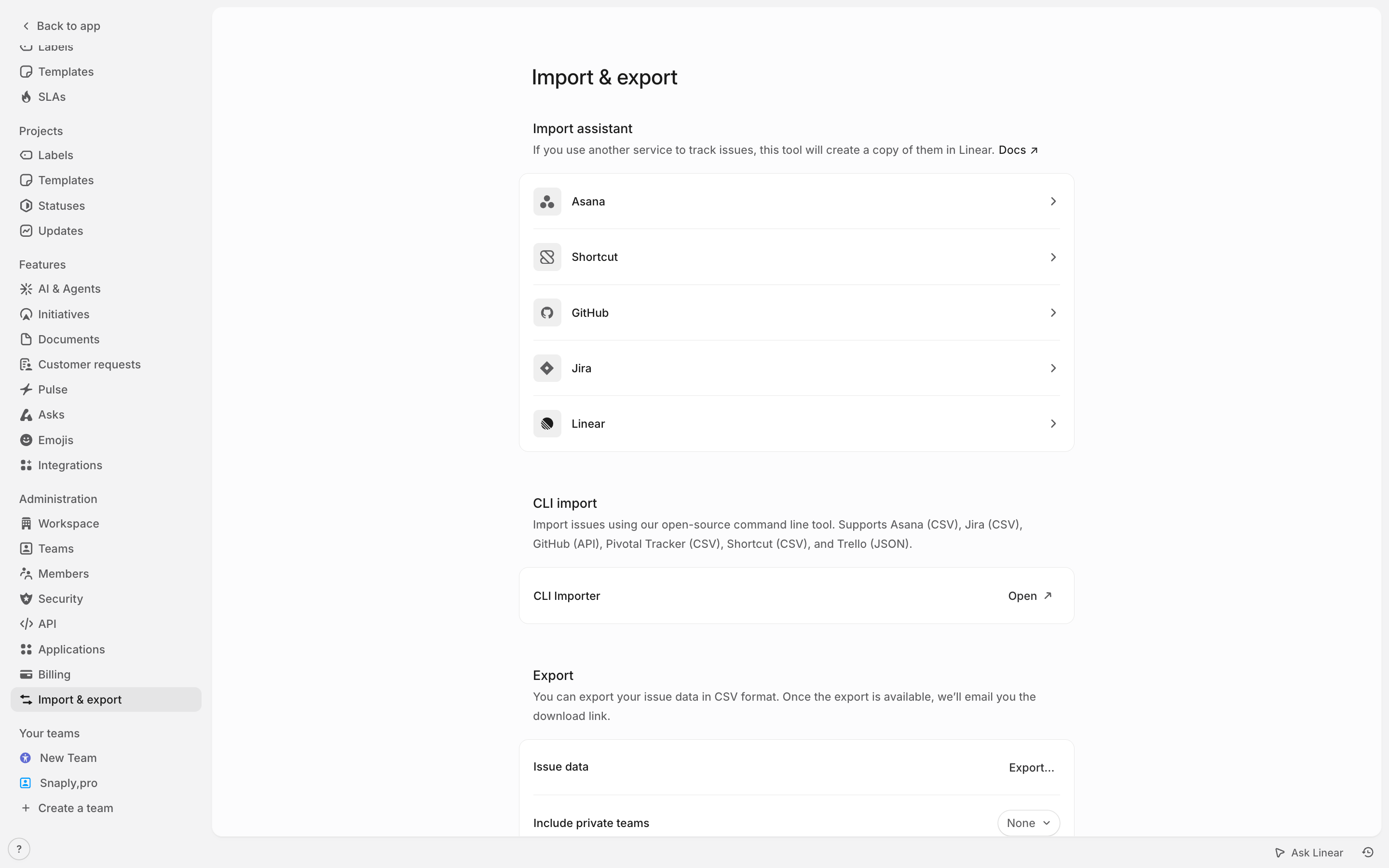The width and height of the screenshot is (1389, 868).
Task: Click the Export... issue data button
Action: 1032,768
